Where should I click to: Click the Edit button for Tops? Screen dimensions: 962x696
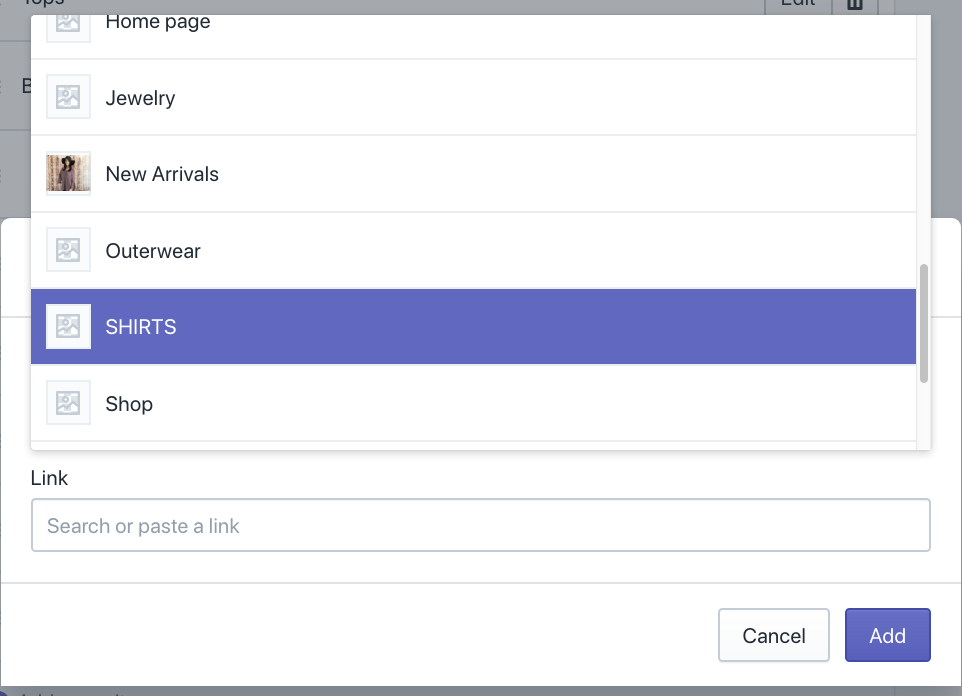pos(797,5)
